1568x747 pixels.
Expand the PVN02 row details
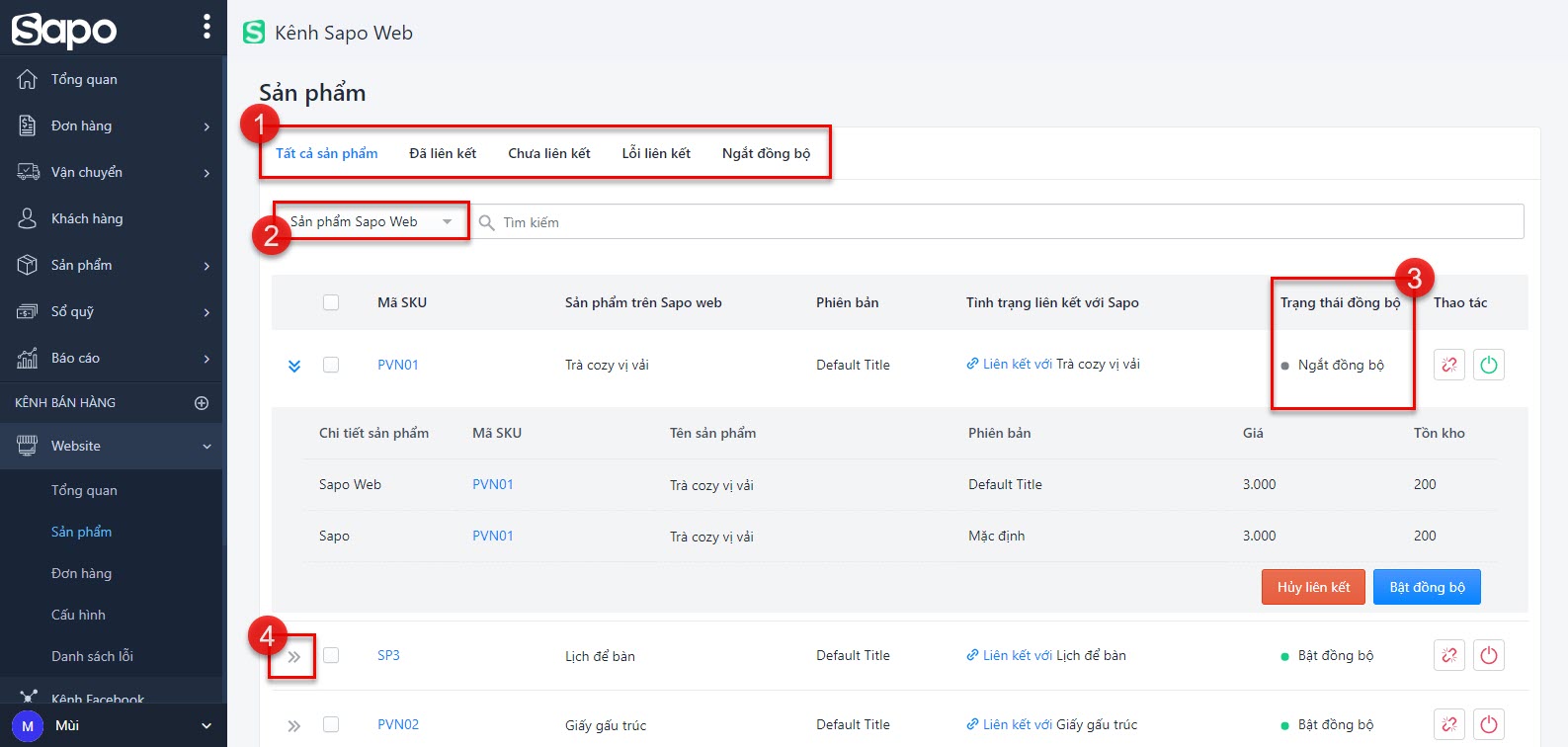pyautogui.click(x=294, y=725)
